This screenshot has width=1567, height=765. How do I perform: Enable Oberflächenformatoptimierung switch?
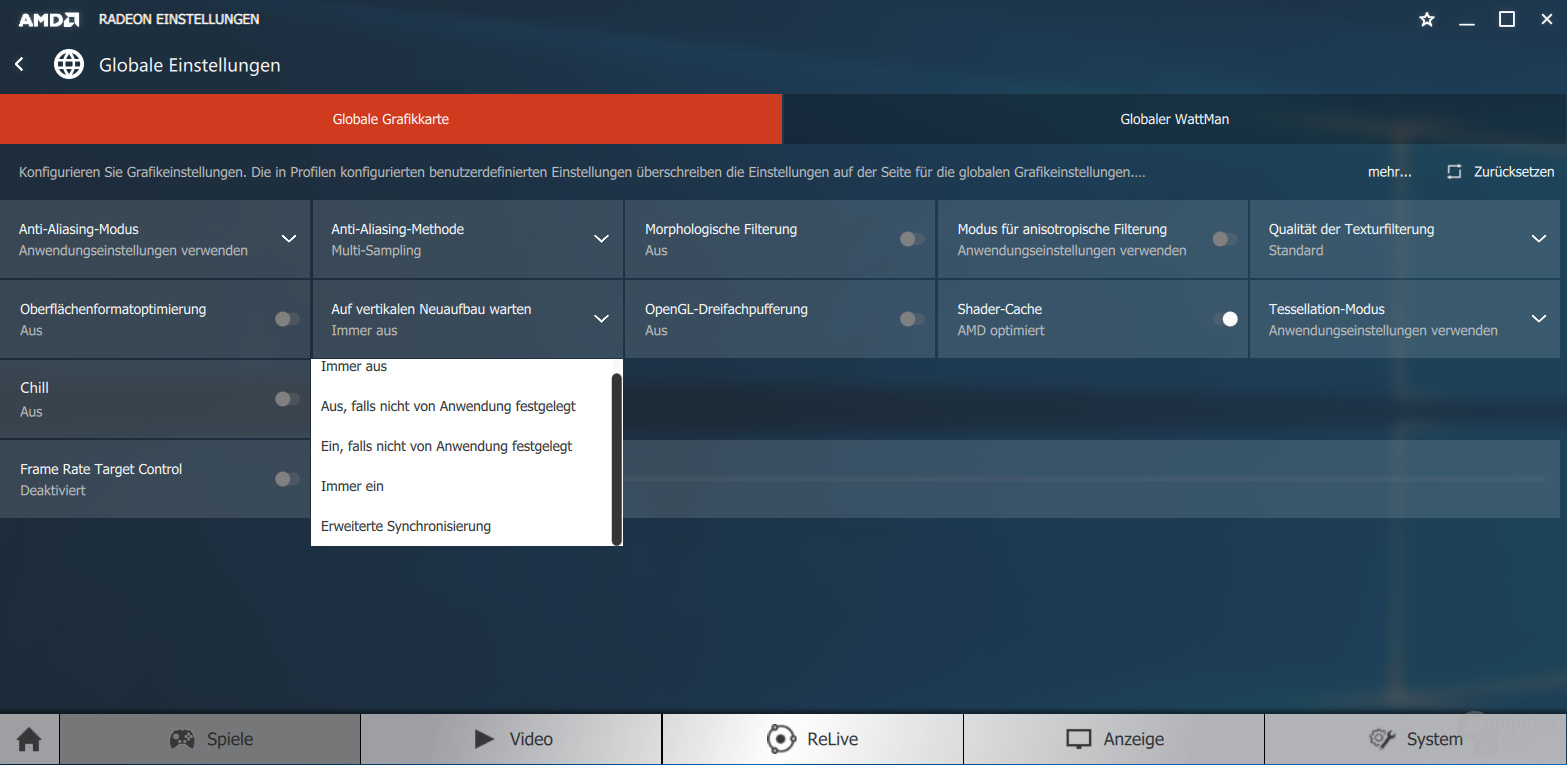click(287, 319)
